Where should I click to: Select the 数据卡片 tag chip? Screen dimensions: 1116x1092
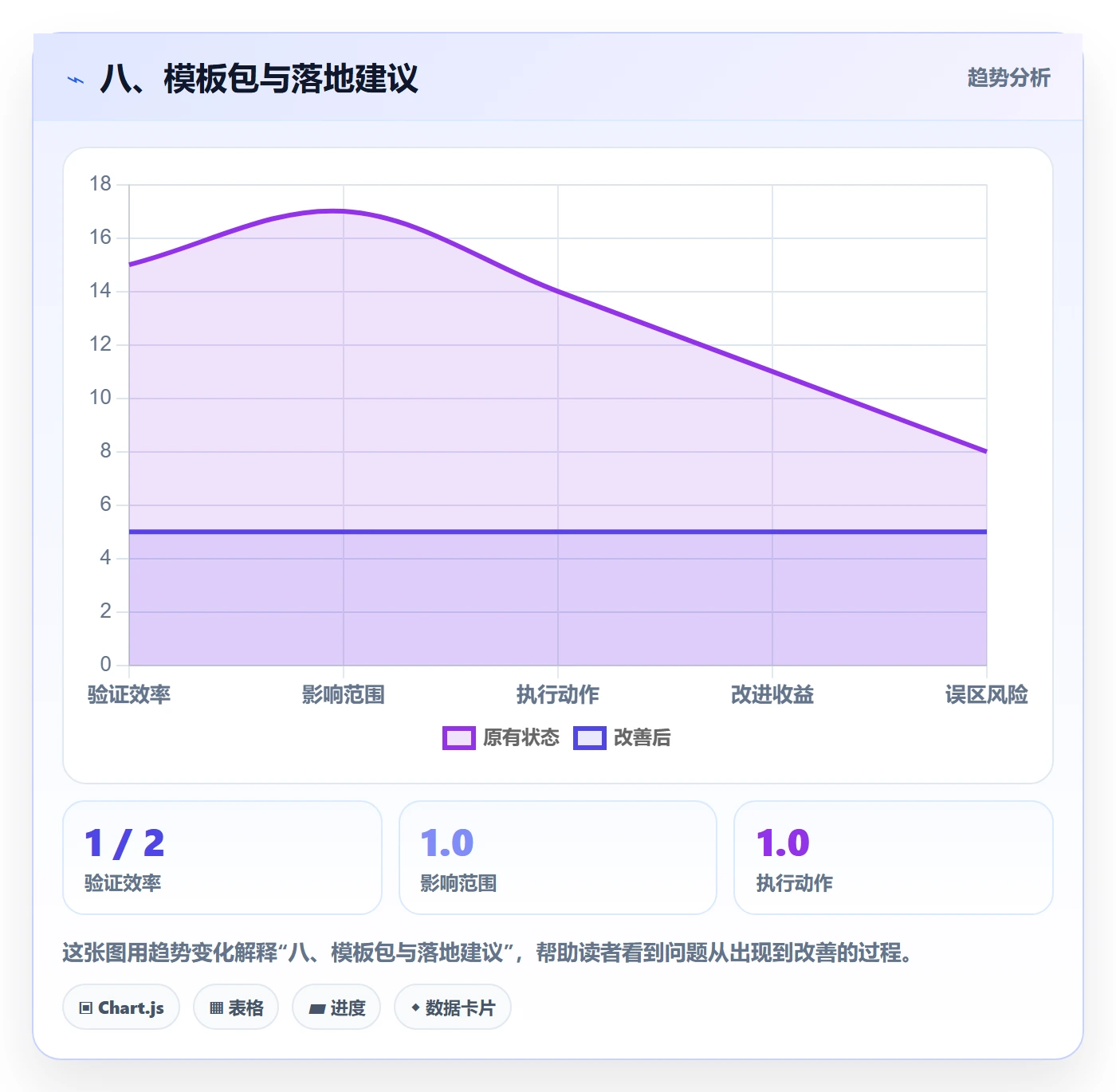pyautogui.click(x=453, y=1008)
